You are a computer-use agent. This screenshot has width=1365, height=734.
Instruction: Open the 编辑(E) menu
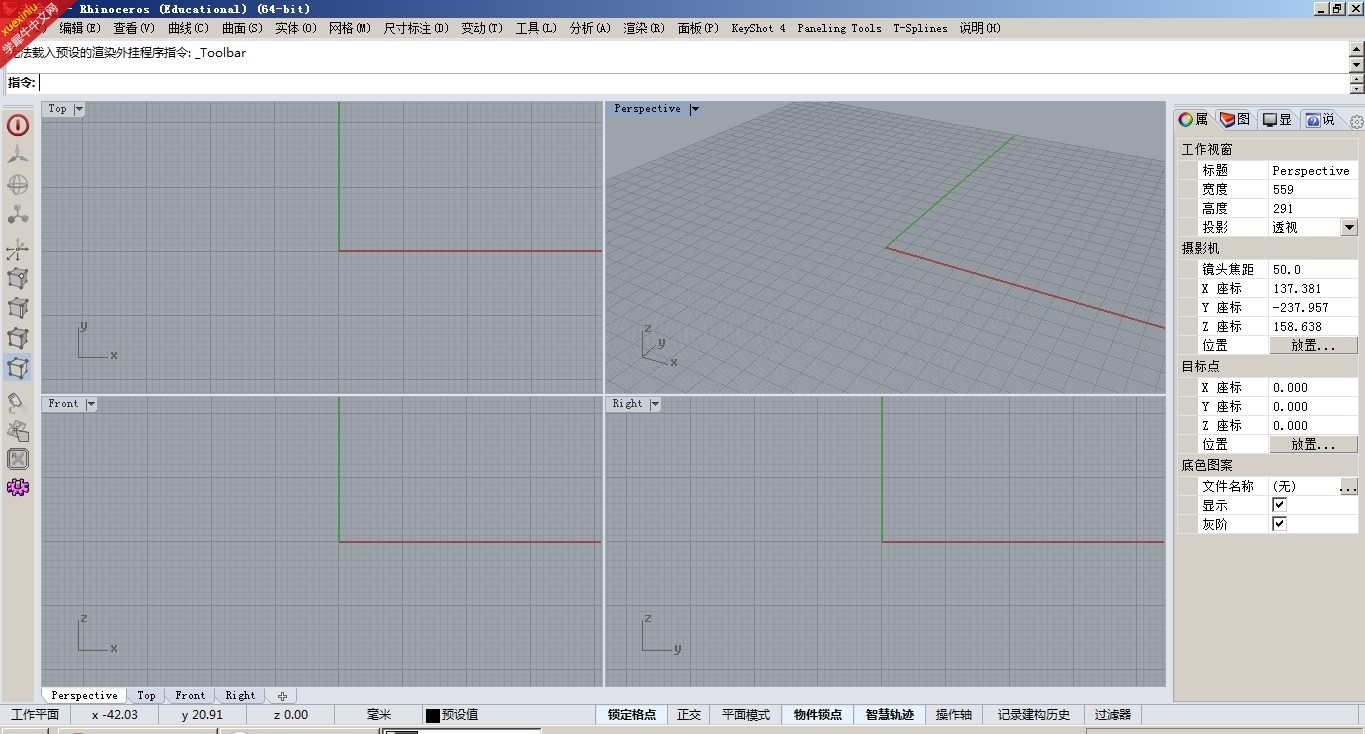pyautogui.click(x=80, y=28)
